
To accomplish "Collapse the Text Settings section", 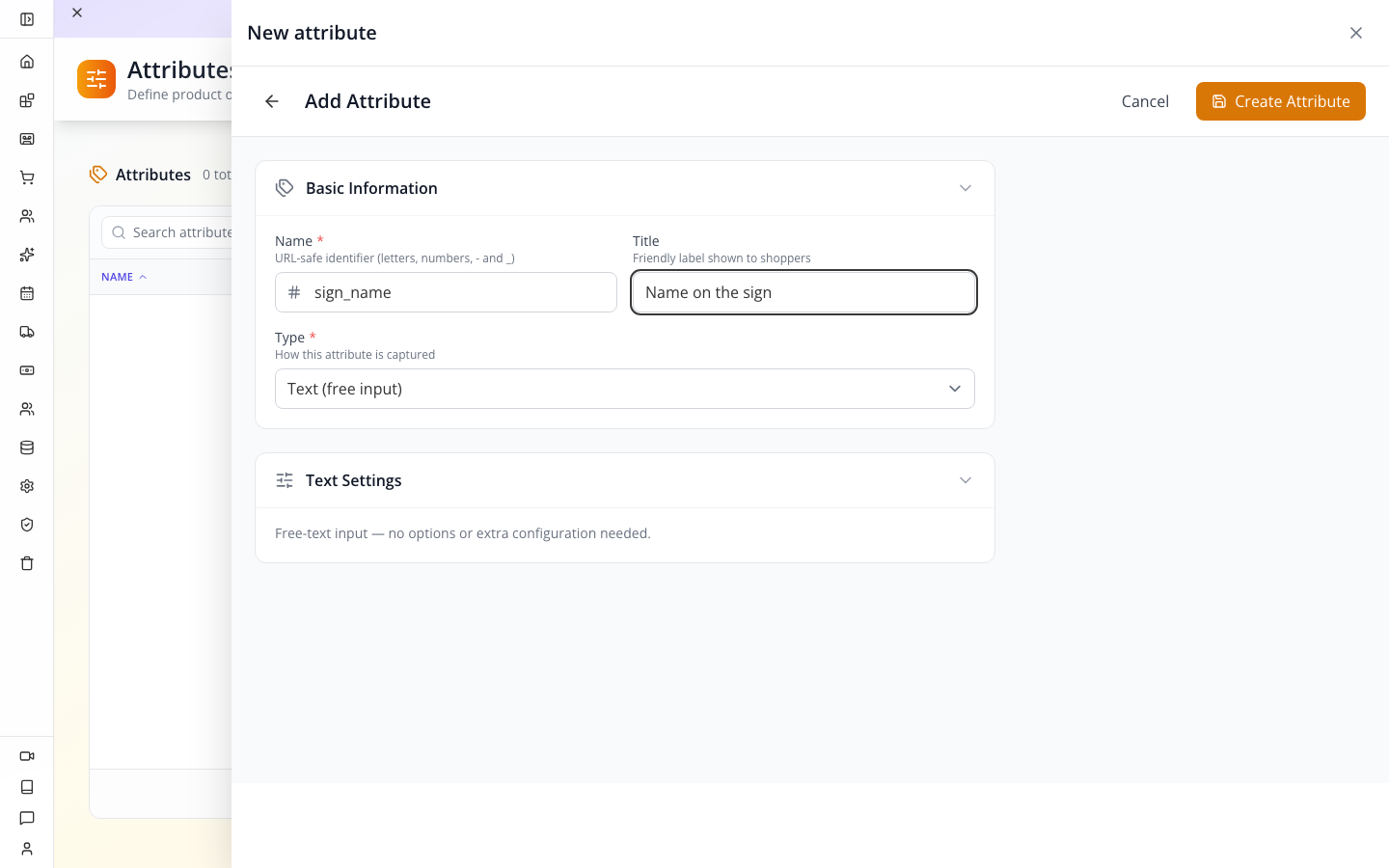I will coord(966,480).
